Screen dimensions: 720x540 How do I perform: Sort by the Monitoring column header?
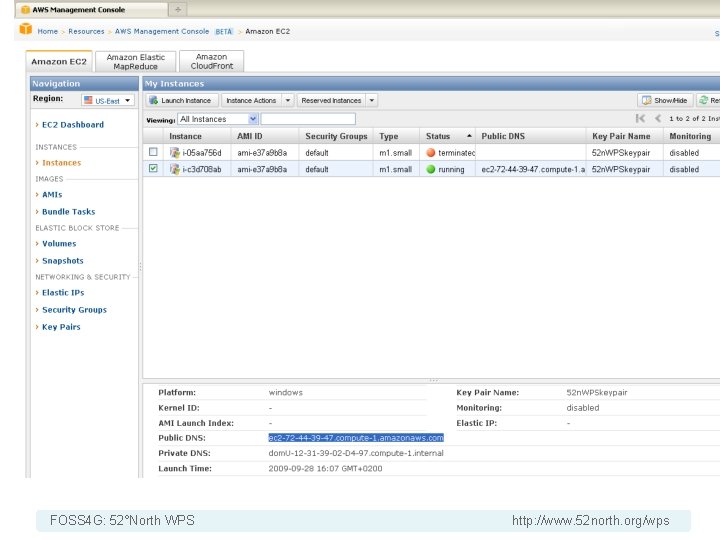(692, 136)
